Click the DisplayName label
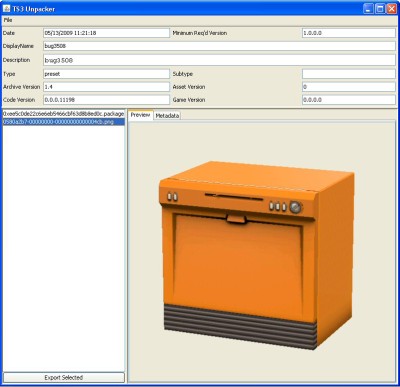Screen dimensions: 400x387 point(18,46)
